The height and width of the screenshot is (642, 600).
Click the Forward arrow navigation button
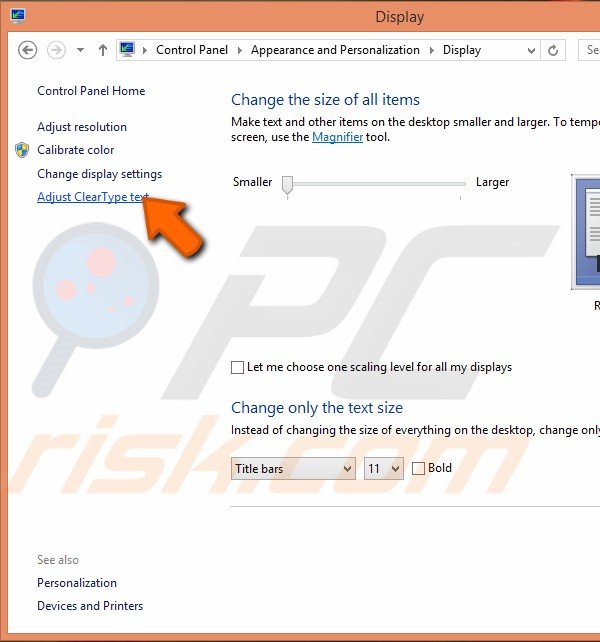pos(56,50)
